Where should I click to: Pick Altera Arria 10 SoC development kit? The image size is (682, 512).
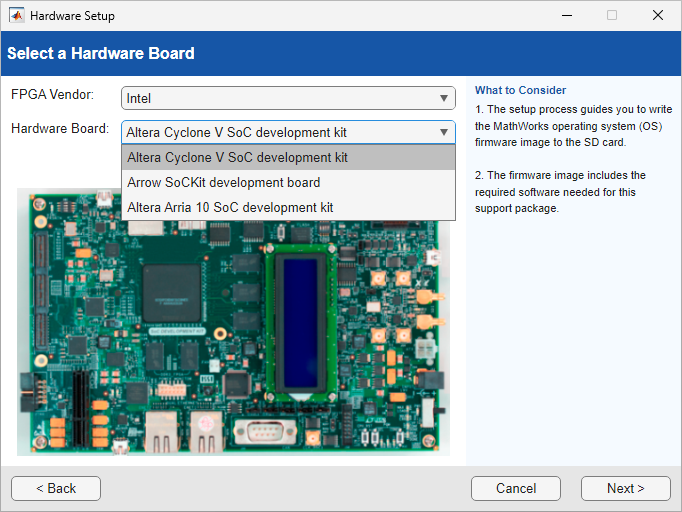click(x=288, y=207)
